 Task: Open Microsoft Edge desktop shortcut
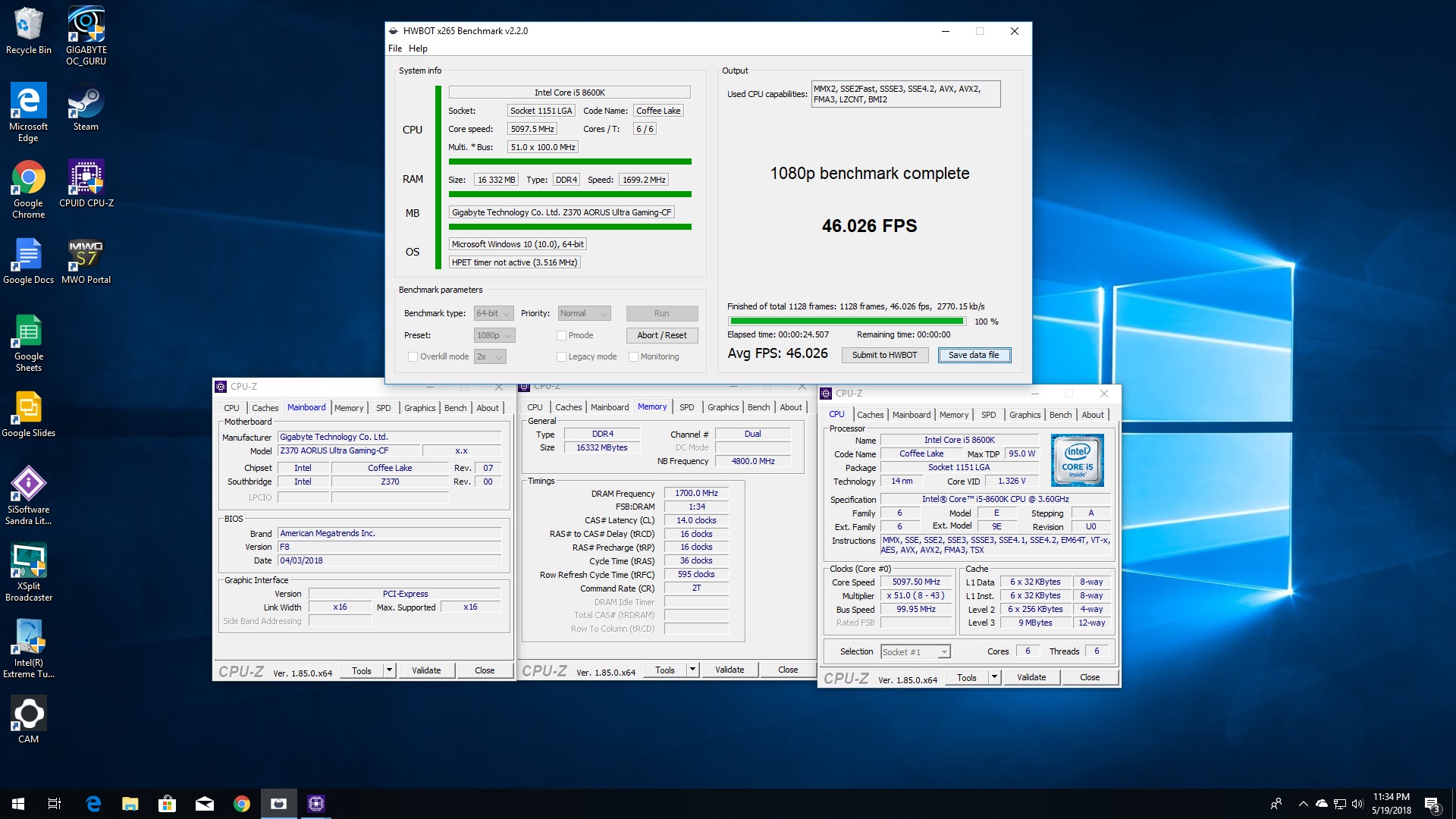click(x=28, y=112)
